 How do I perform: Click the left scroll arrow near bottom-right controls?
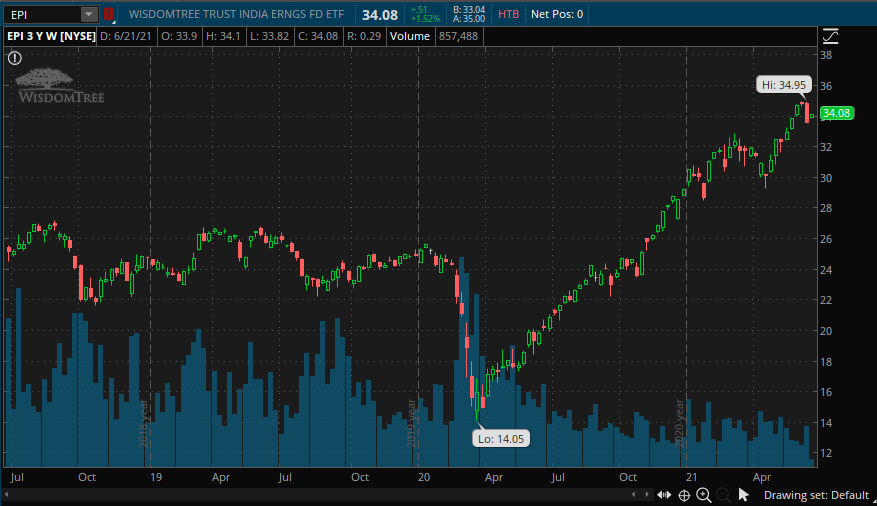(x=633, y=495)
